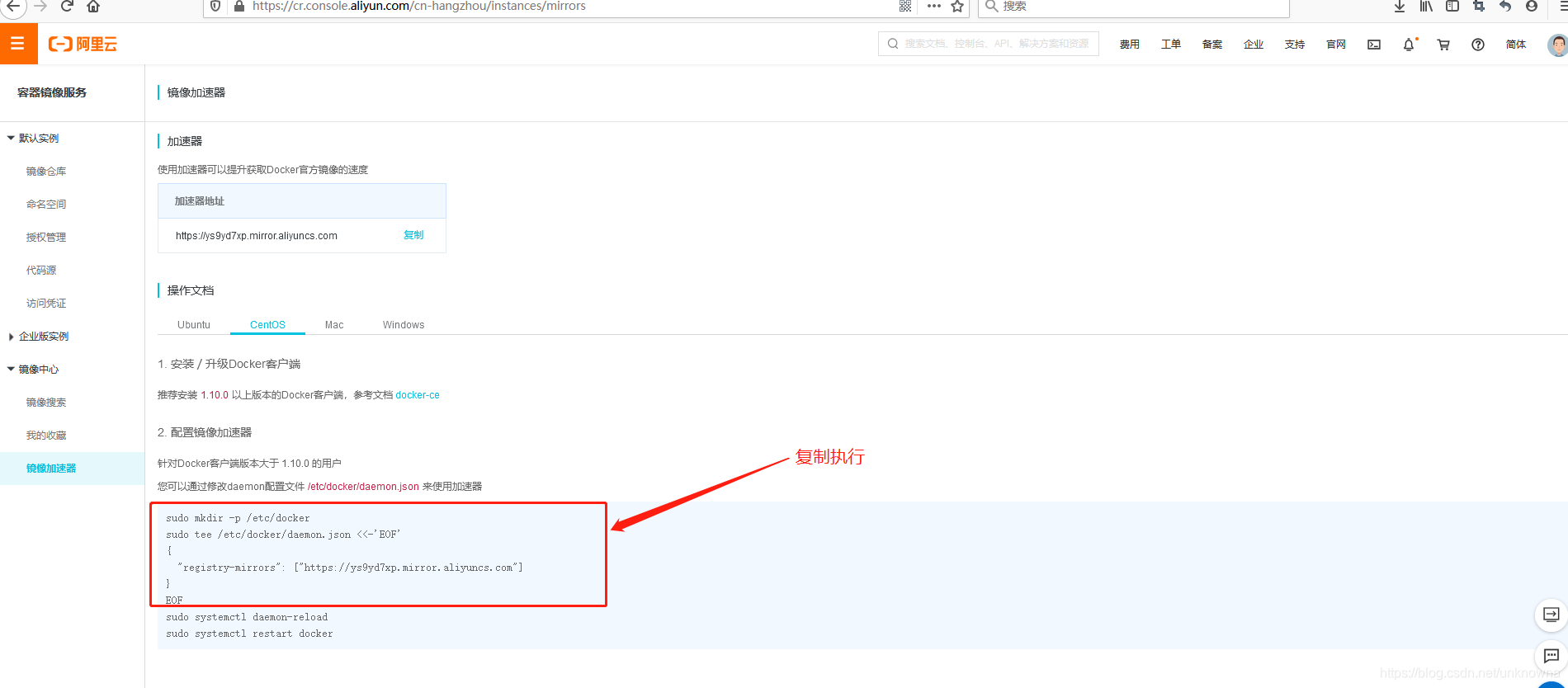Click the accelerator URL https://ys9yd7xp.mirror.aliyuncs.com
The height and width of the screenshot is (688, 1568).
tap(257, 236)
